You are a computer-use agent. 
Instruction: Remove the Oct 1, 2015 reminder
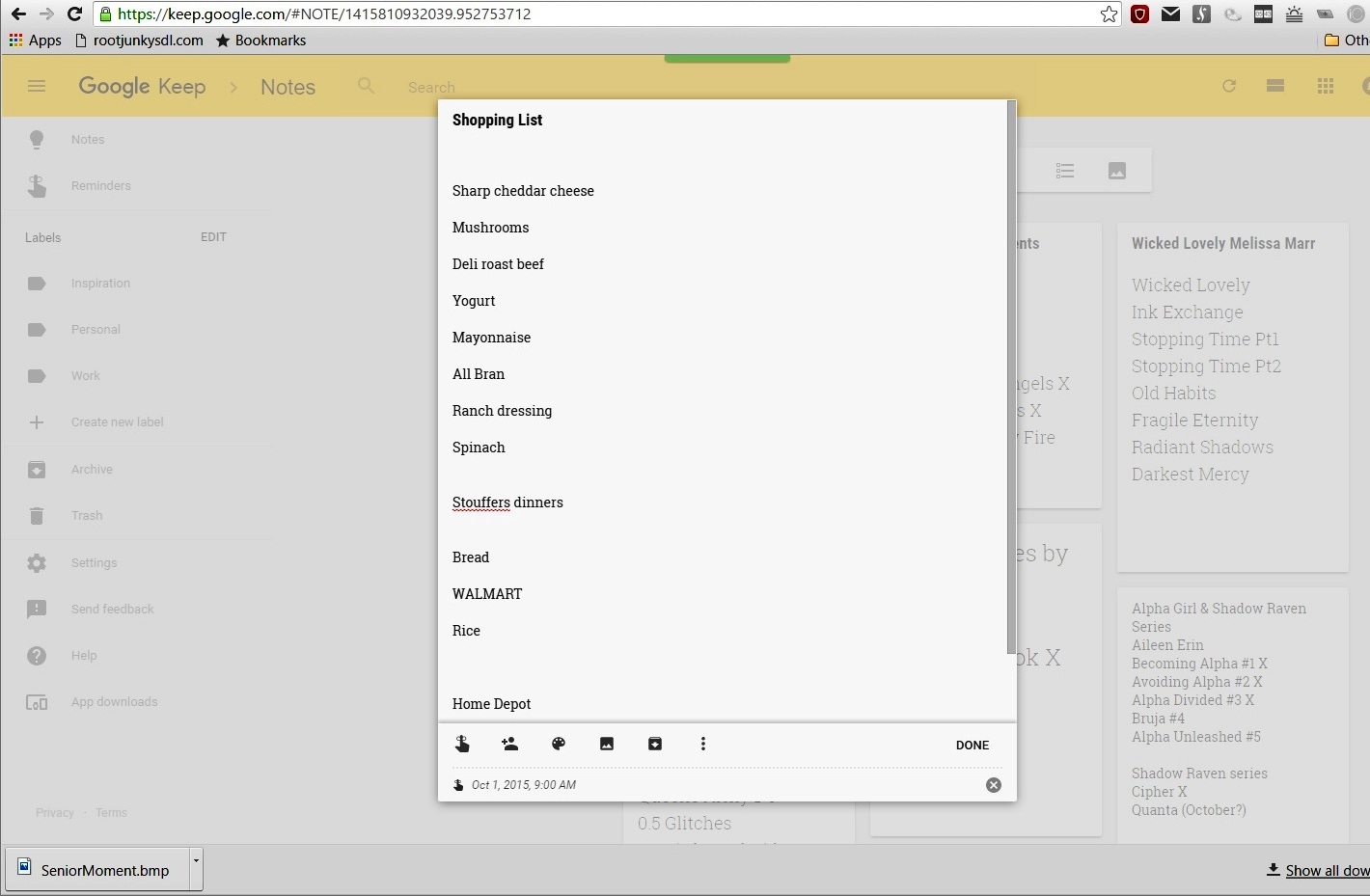(x=994, y=785)
